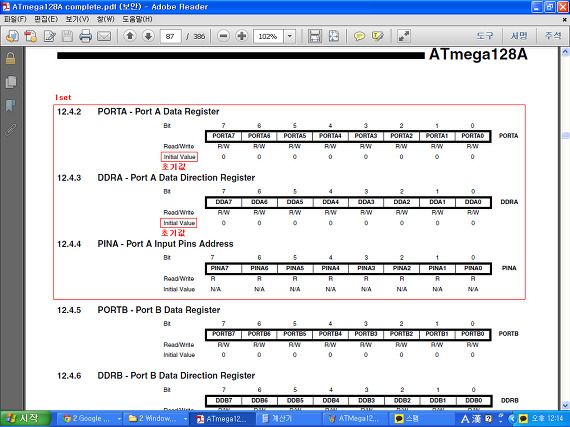Image resolution: width=570 pixels, height=427 pixels.
Task: Click the zoom field showing 102%
Action: click(268, 36)
